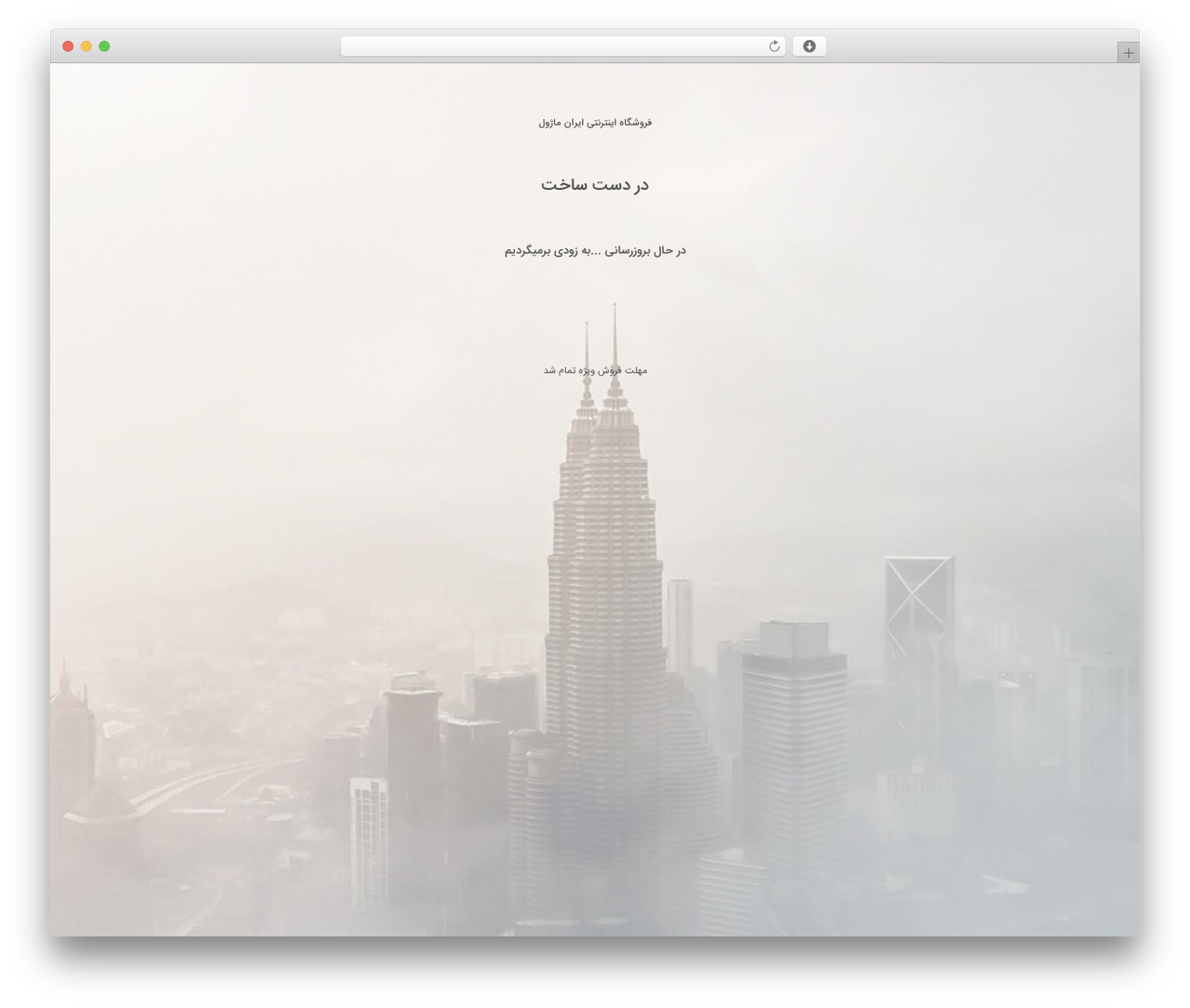Viewport: 1190px width, 1008px height.
Task: Close the browser window with red button
Action: coord(68,46)
